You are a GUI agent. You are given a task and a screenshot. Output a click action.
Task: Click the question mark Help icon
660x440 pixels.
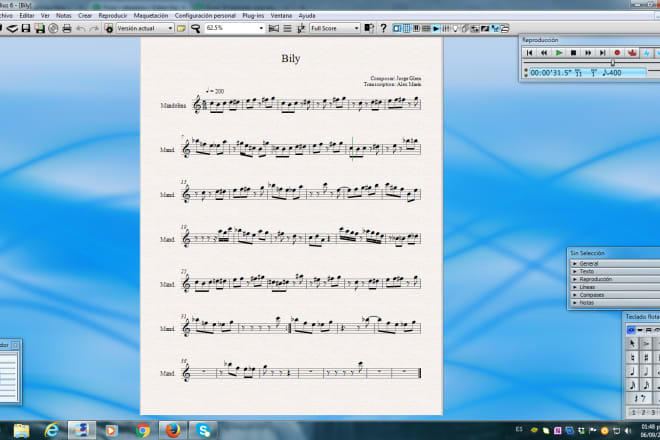point(383,28)
